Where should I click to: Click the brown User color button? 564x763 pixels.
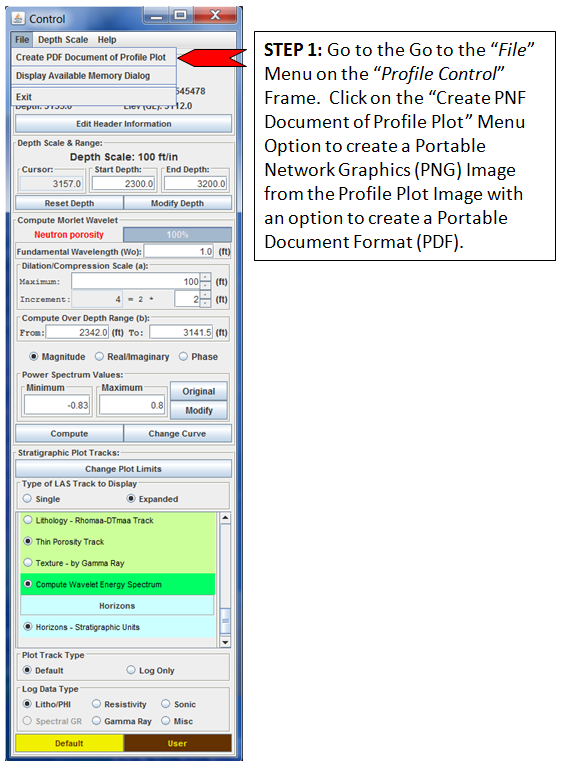tap(178, 743)
